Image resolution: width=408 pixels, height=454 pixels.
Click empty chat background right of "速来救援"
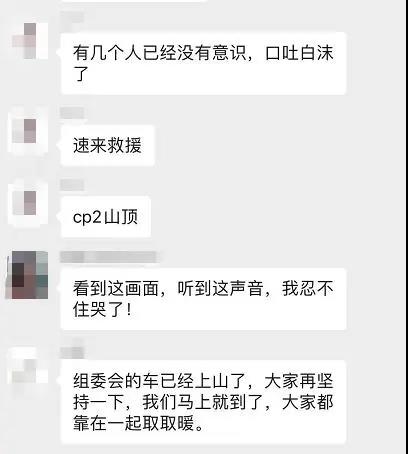coord(277,145)
